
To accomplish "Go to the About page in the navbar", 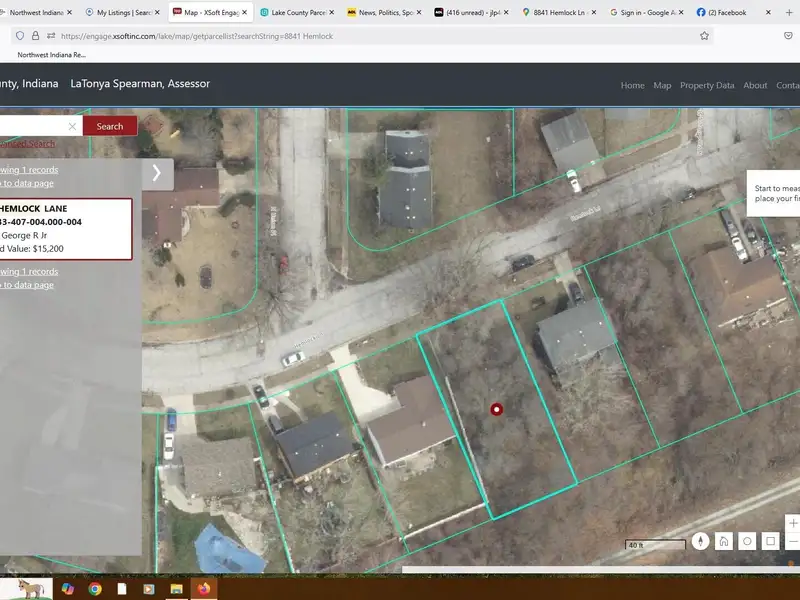I will (755, 85).
